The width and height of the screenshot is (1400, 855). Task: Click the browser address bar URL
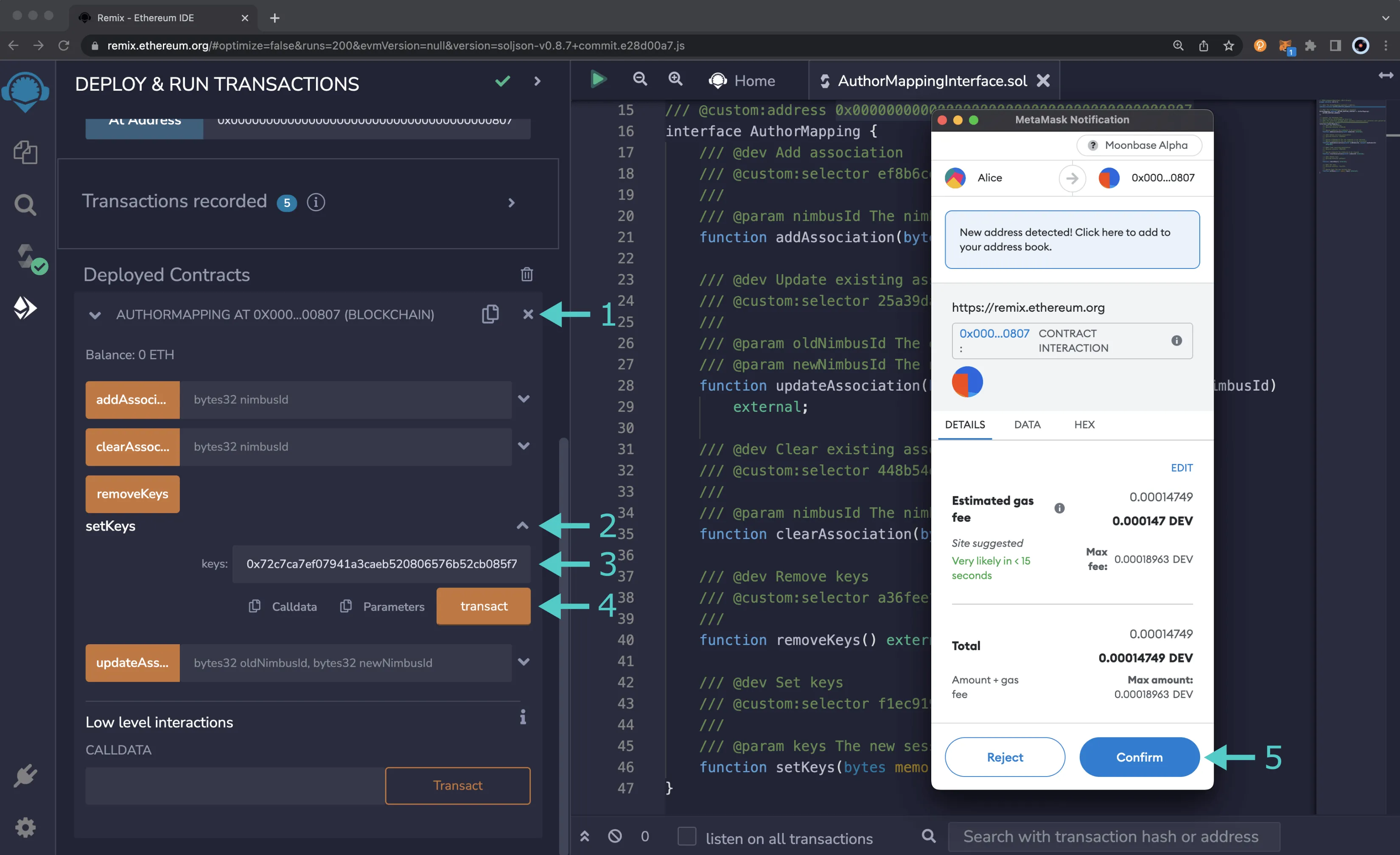click(x=395, y=45)
